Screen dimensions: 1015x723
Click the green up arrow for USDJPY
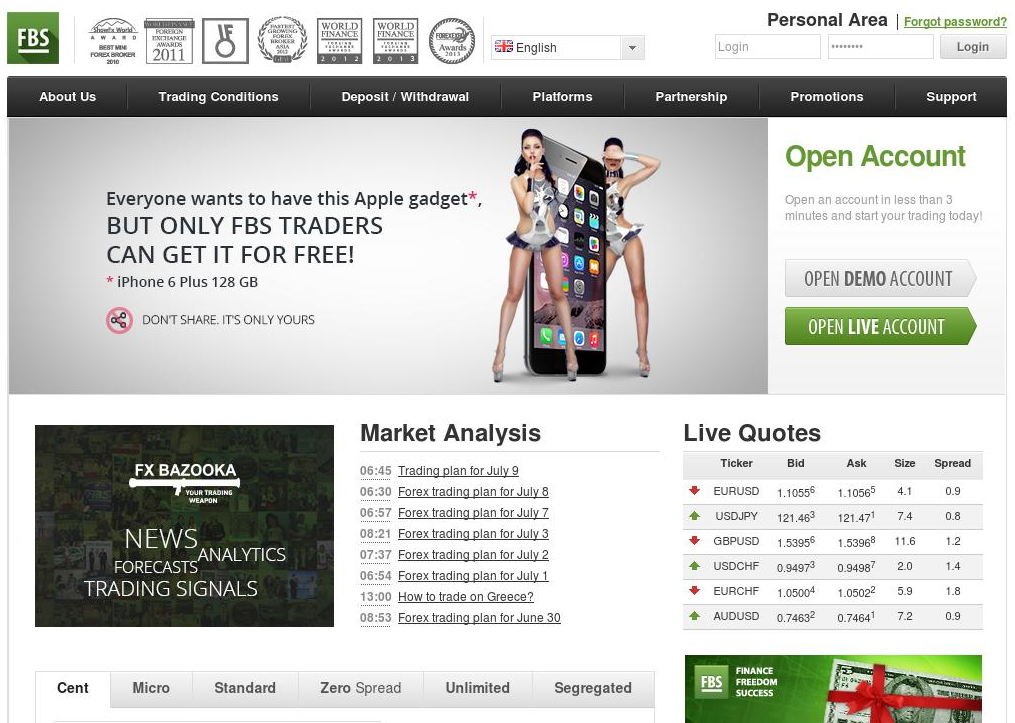(695, 516)
